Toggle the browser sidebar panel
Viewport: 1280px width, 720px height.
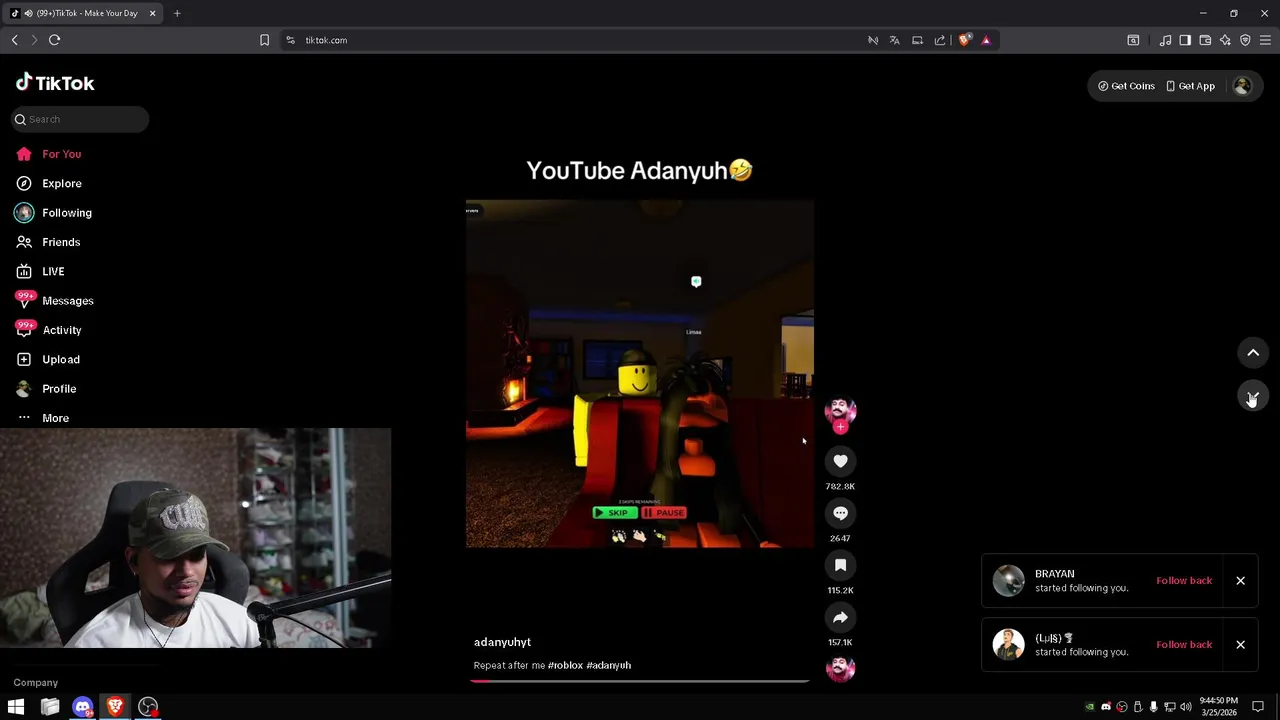point(1185,40)
